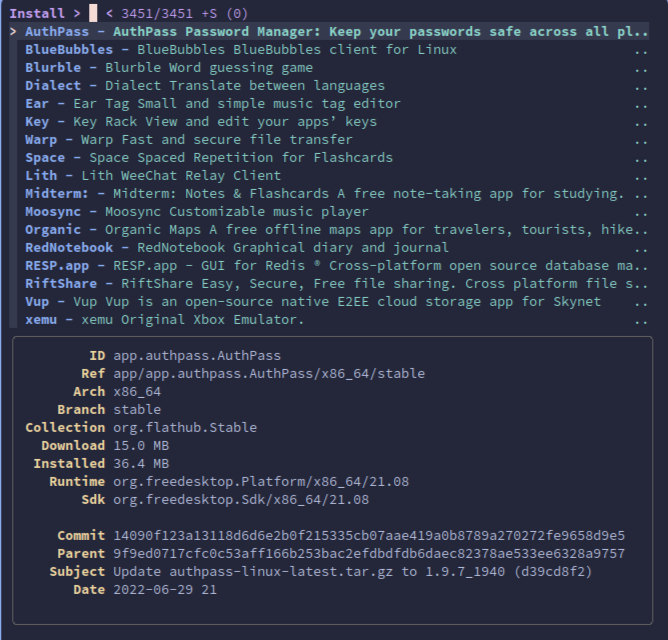The image size is (668, 640).
Task: Choose the Blurble word guessing game row
Action: [169, 67]
